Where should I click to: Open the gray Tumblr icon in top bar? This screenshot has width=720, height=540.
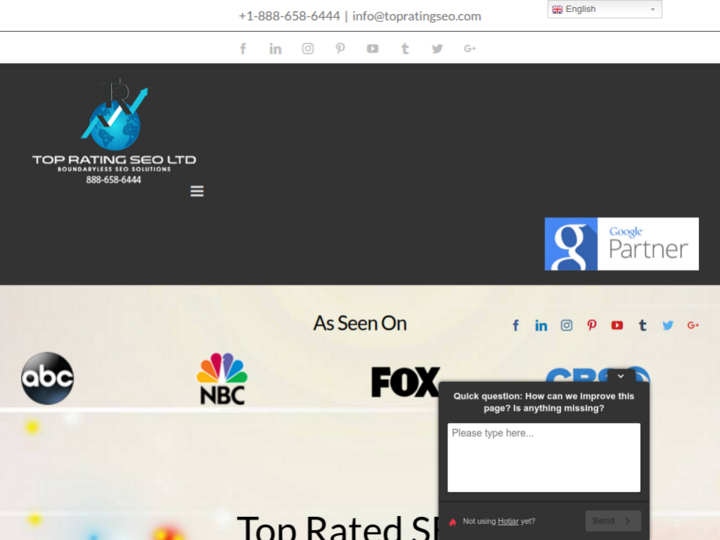point(405,48)
